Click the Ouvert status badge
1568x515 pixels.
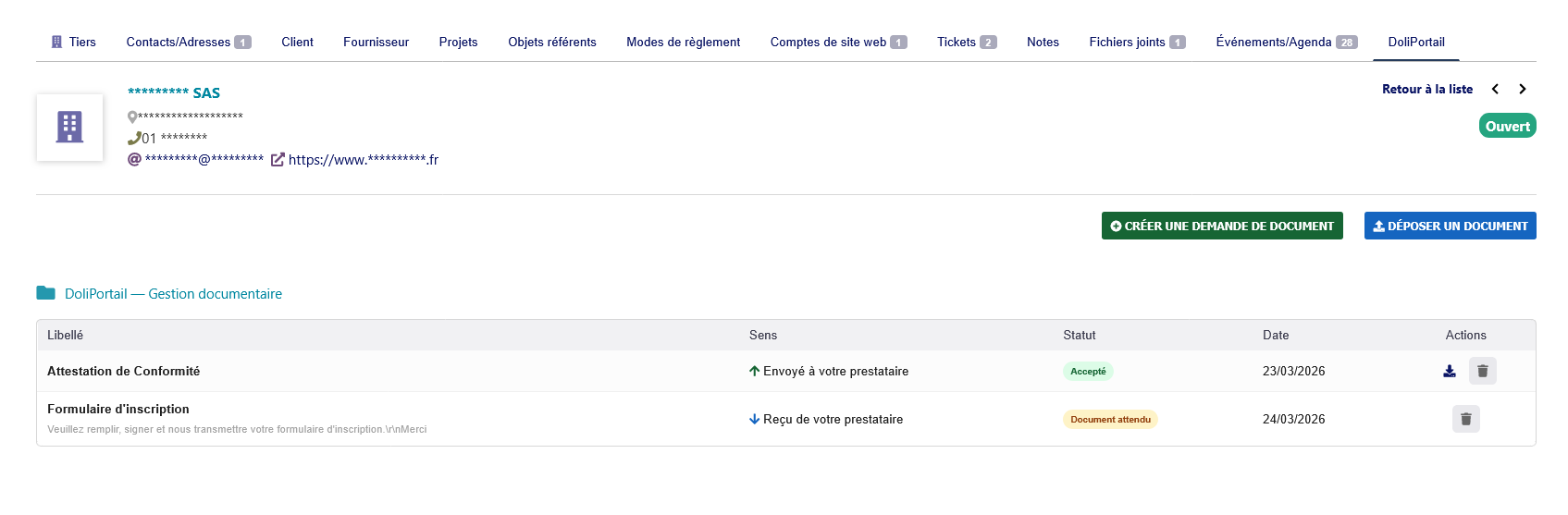[1507, 126]
